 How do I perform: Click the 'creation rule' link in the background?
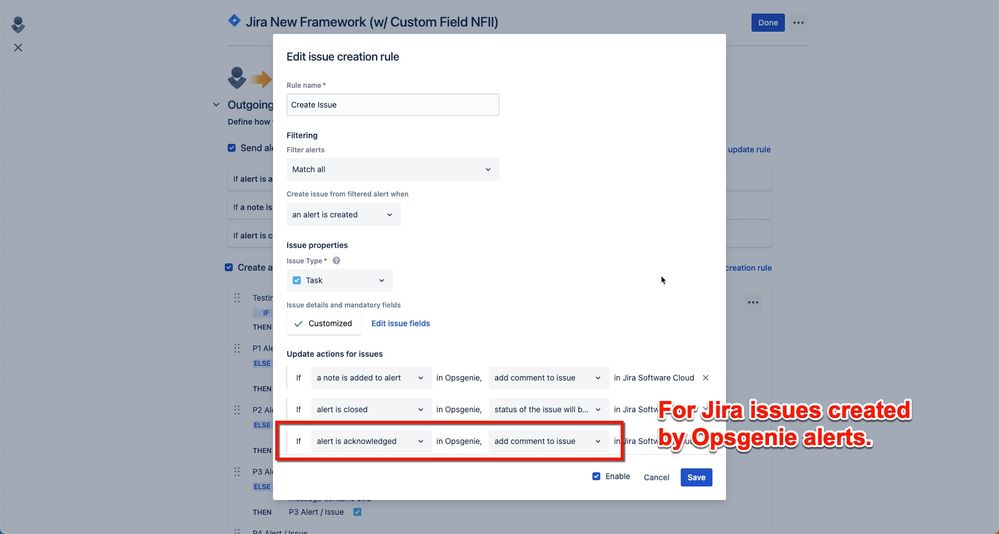pos(748,268)
